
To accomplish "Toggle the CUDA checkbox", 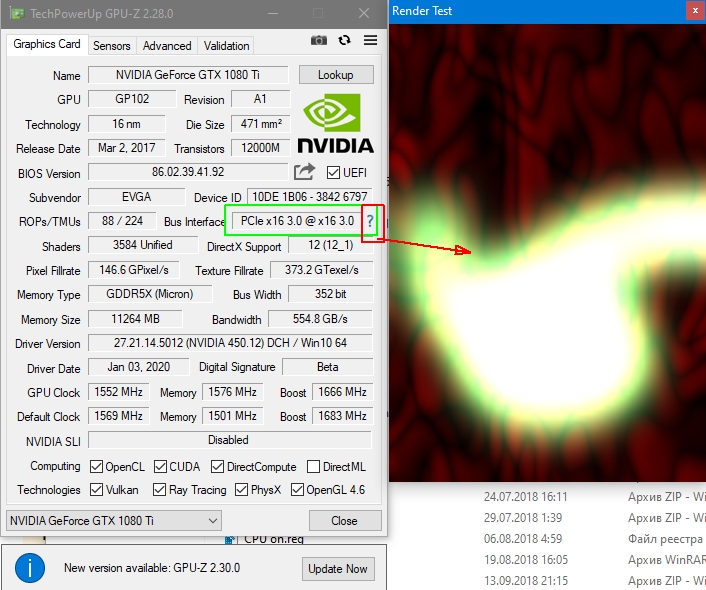I will (x=160, y=467).
